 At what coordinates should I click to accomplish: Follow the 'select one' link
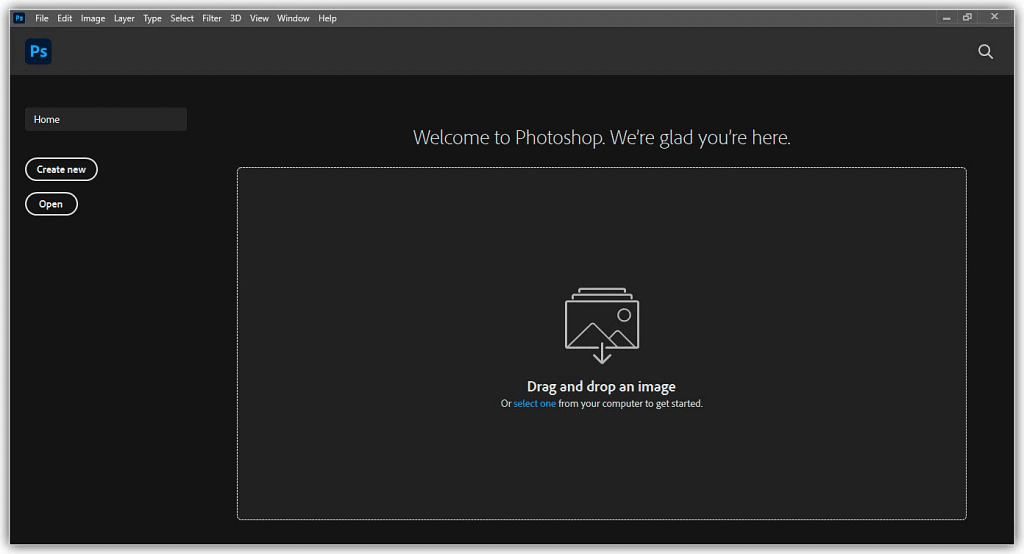pyautogui.click(x=534, y=404)
